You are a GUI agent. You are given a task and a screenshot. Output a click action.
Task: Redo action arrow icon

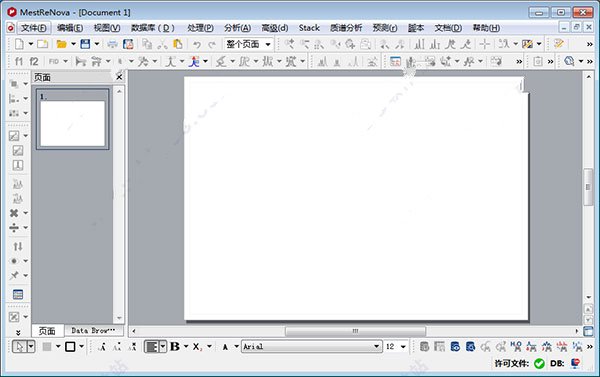point(212,44)
